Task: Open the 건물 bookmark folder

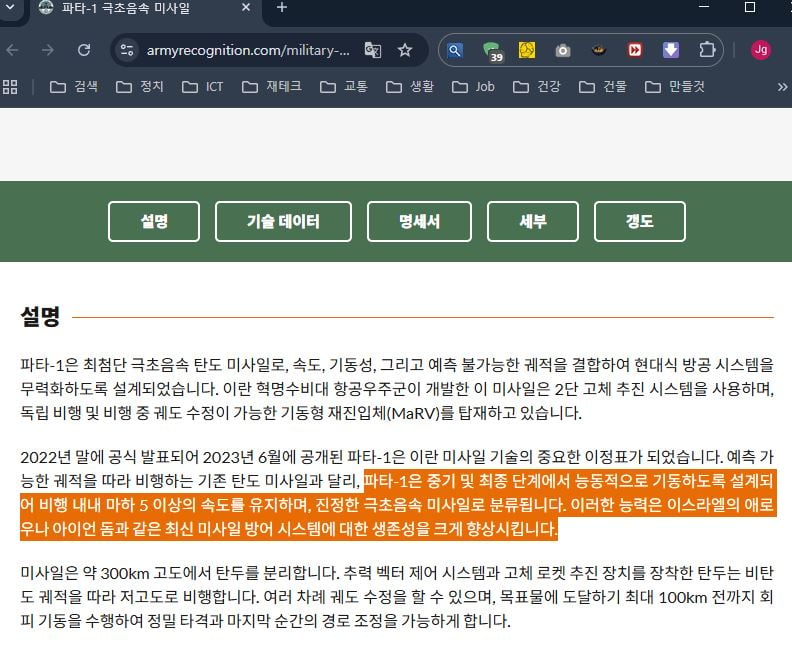Action: click(603, 87)
